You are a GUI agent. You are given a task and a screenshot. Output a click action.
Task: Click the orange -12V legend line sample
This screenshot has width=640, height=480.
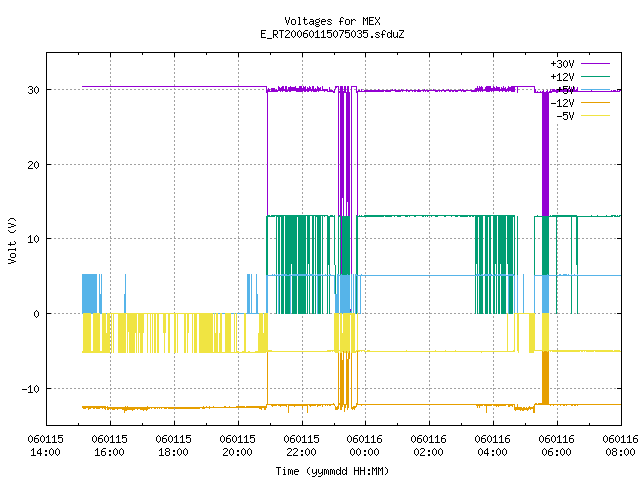[595, 102]
